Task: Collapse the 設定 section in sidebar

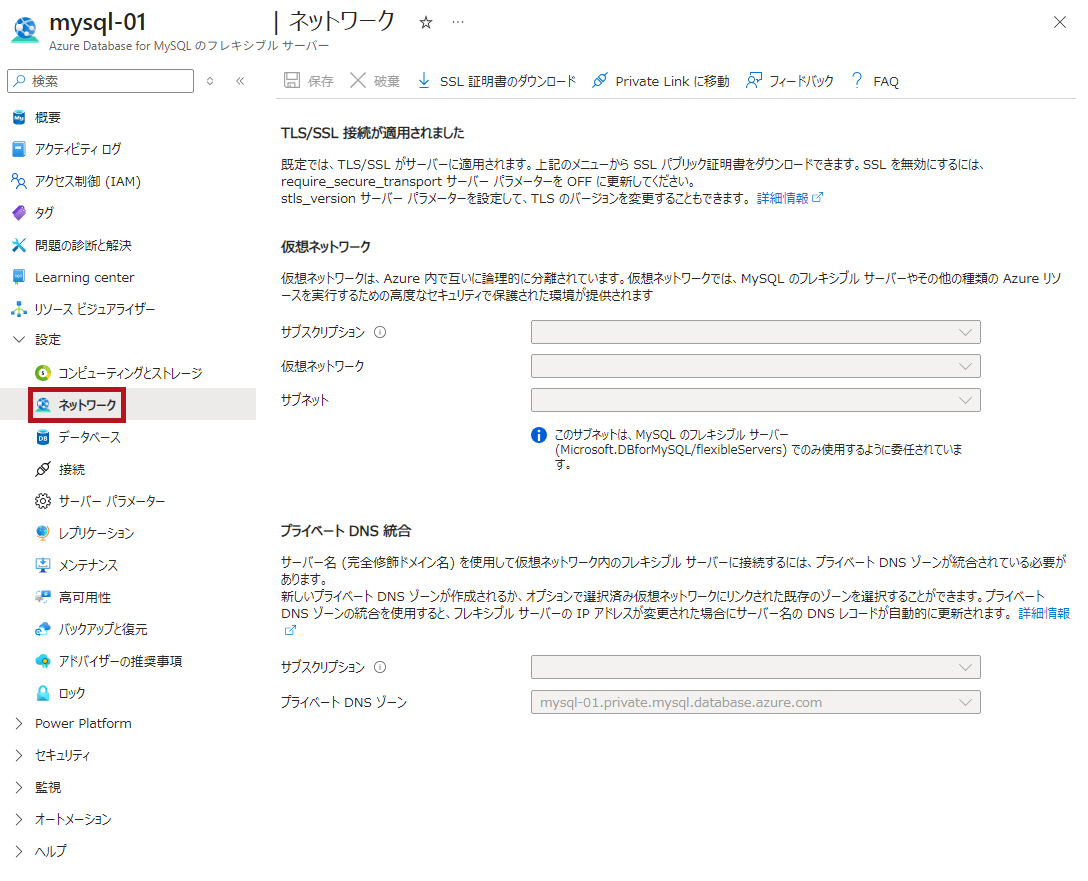Action: point(19,340)
